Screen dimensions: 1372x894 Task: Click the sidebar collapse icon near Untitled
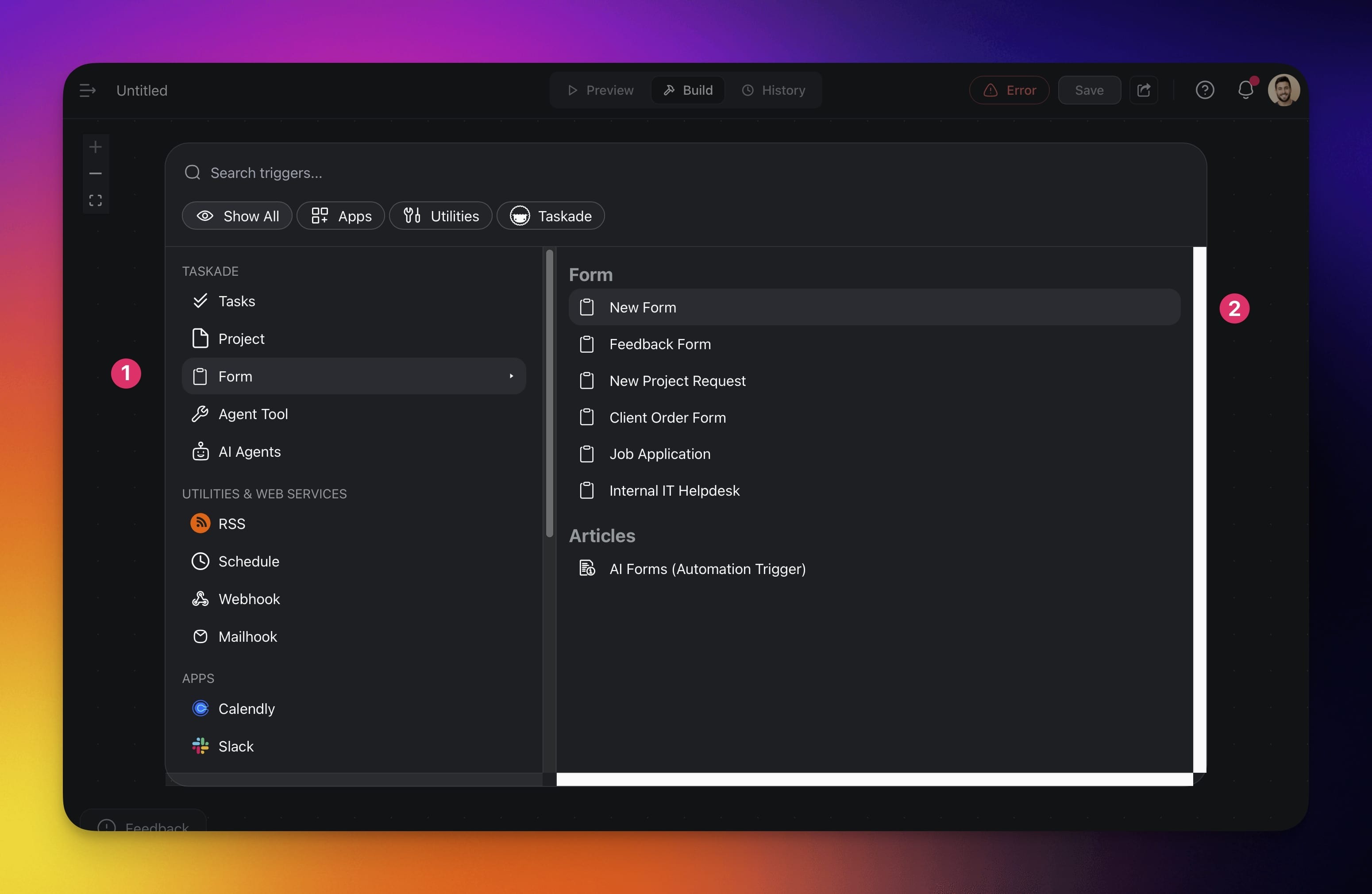pyautogui.click(x=87, y=90)
